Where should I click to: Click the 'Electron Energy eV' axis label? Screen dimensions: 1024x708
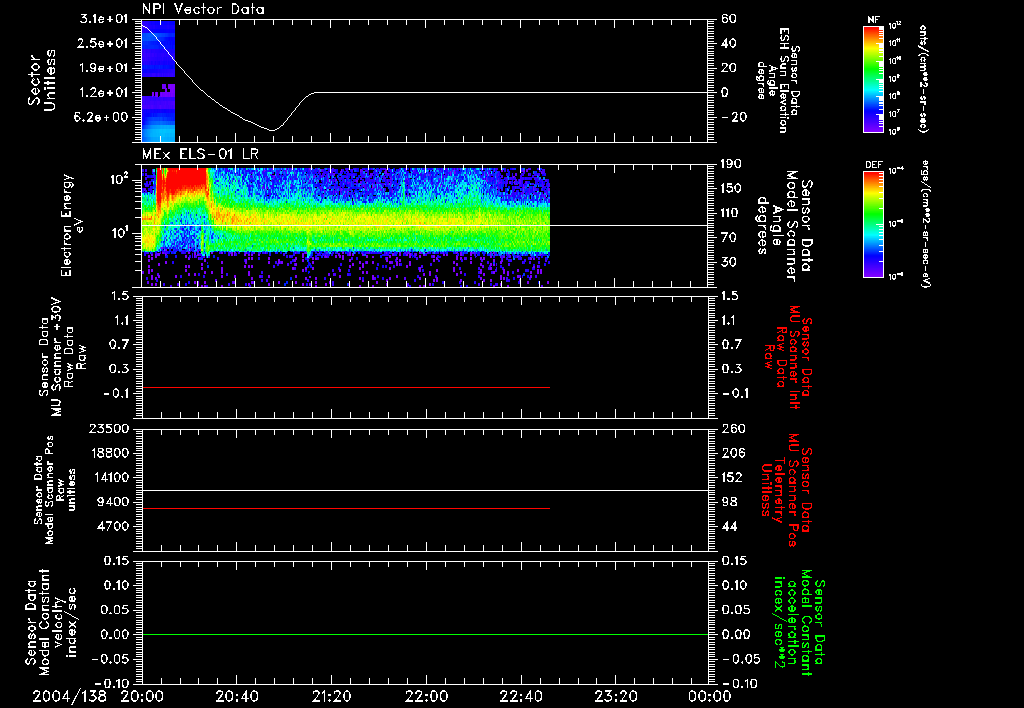click(72, 225)
